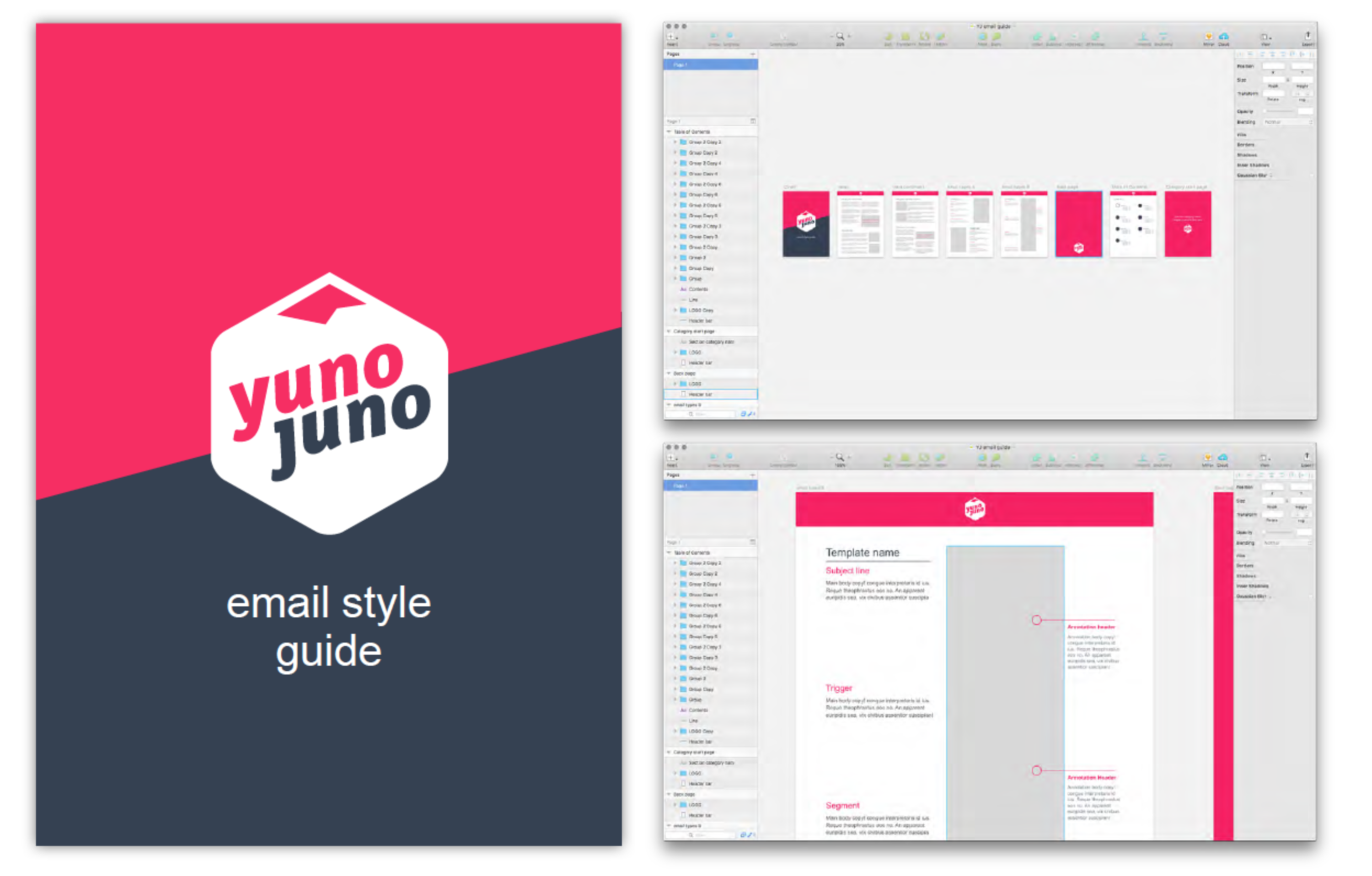
Task: Click Backward icon in upper Sketch window
Action: click(1163, 38)
